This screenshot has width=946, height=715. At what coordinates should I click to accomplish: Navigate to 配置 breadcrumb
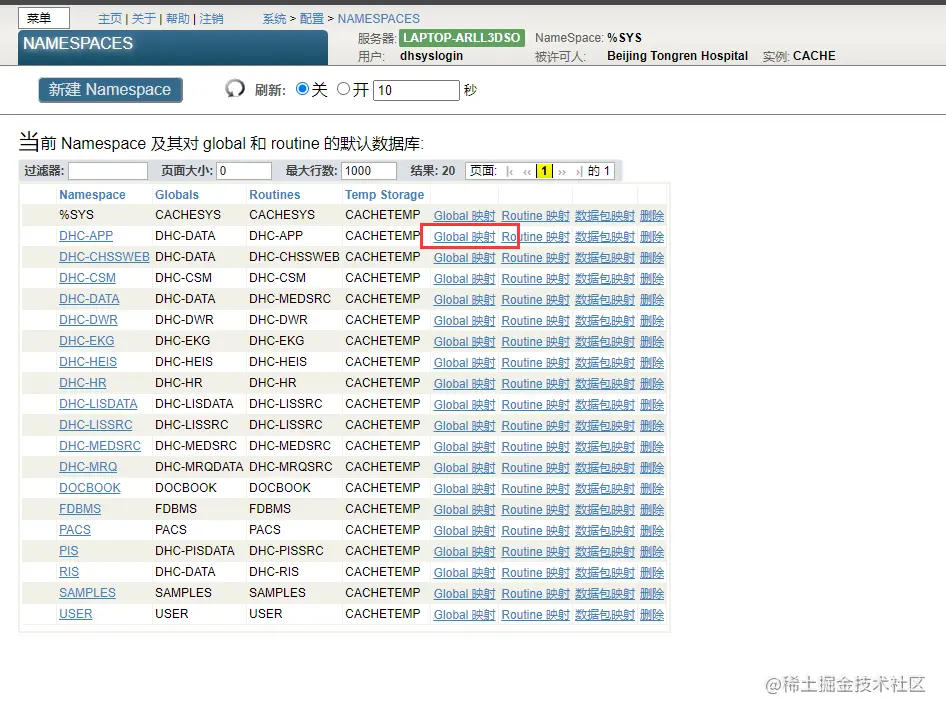pyautogui.click(x=312, y=19)
